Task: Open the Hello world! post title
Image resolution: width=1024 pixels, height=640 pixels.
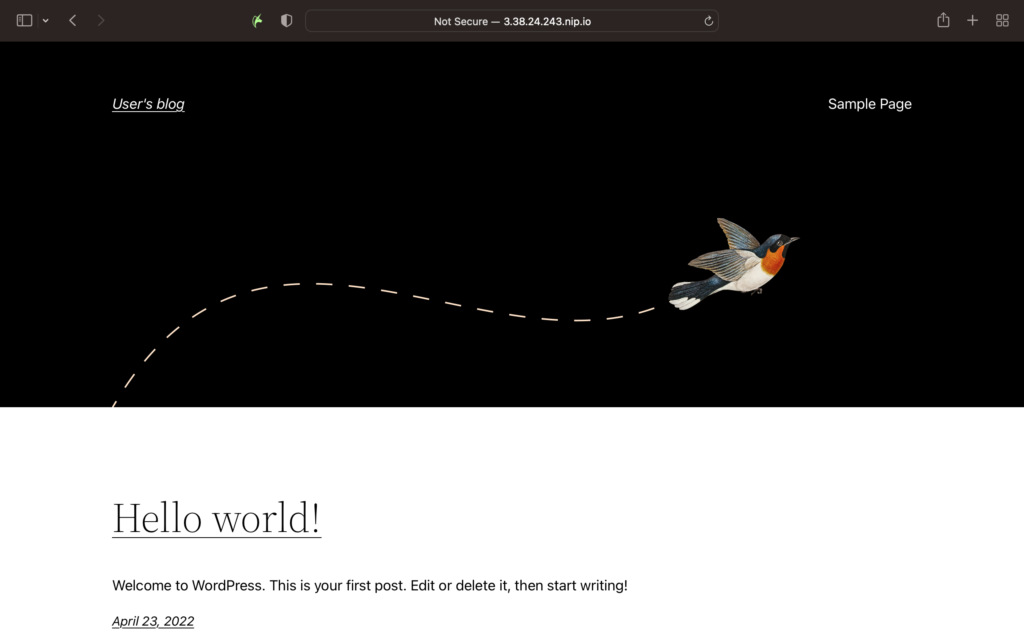Action: click(x=216, y=519)
